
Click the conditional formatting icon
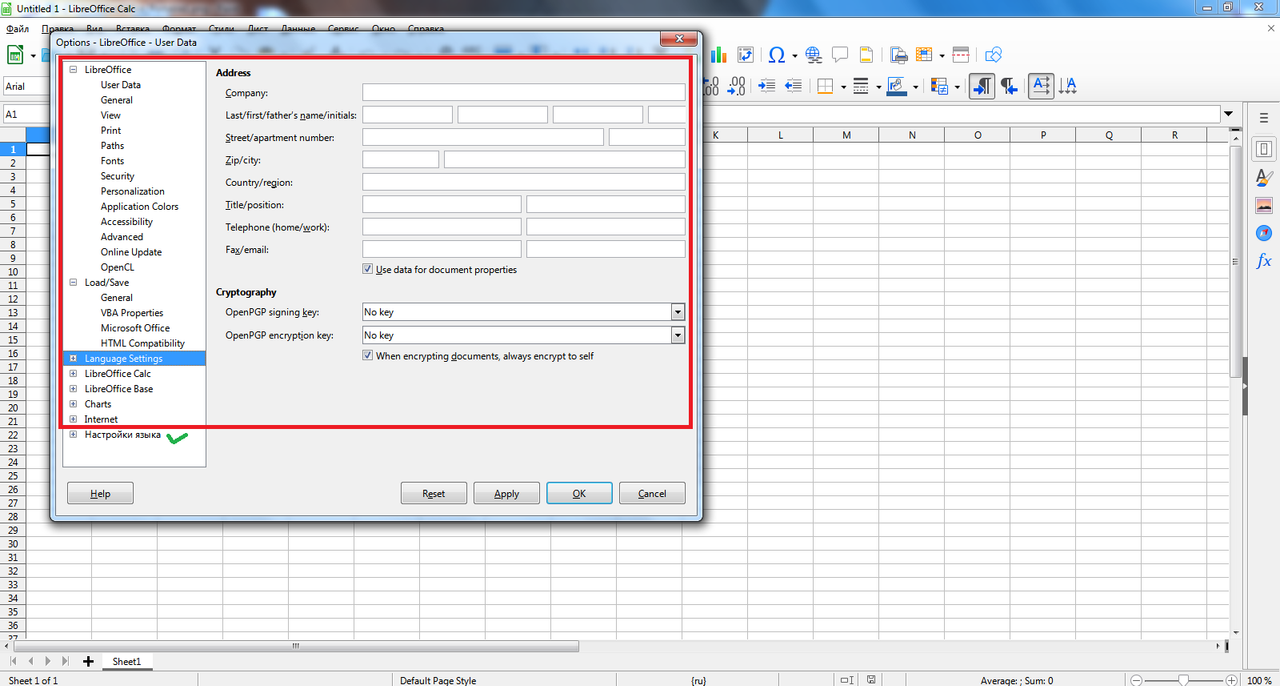(939, 87)
